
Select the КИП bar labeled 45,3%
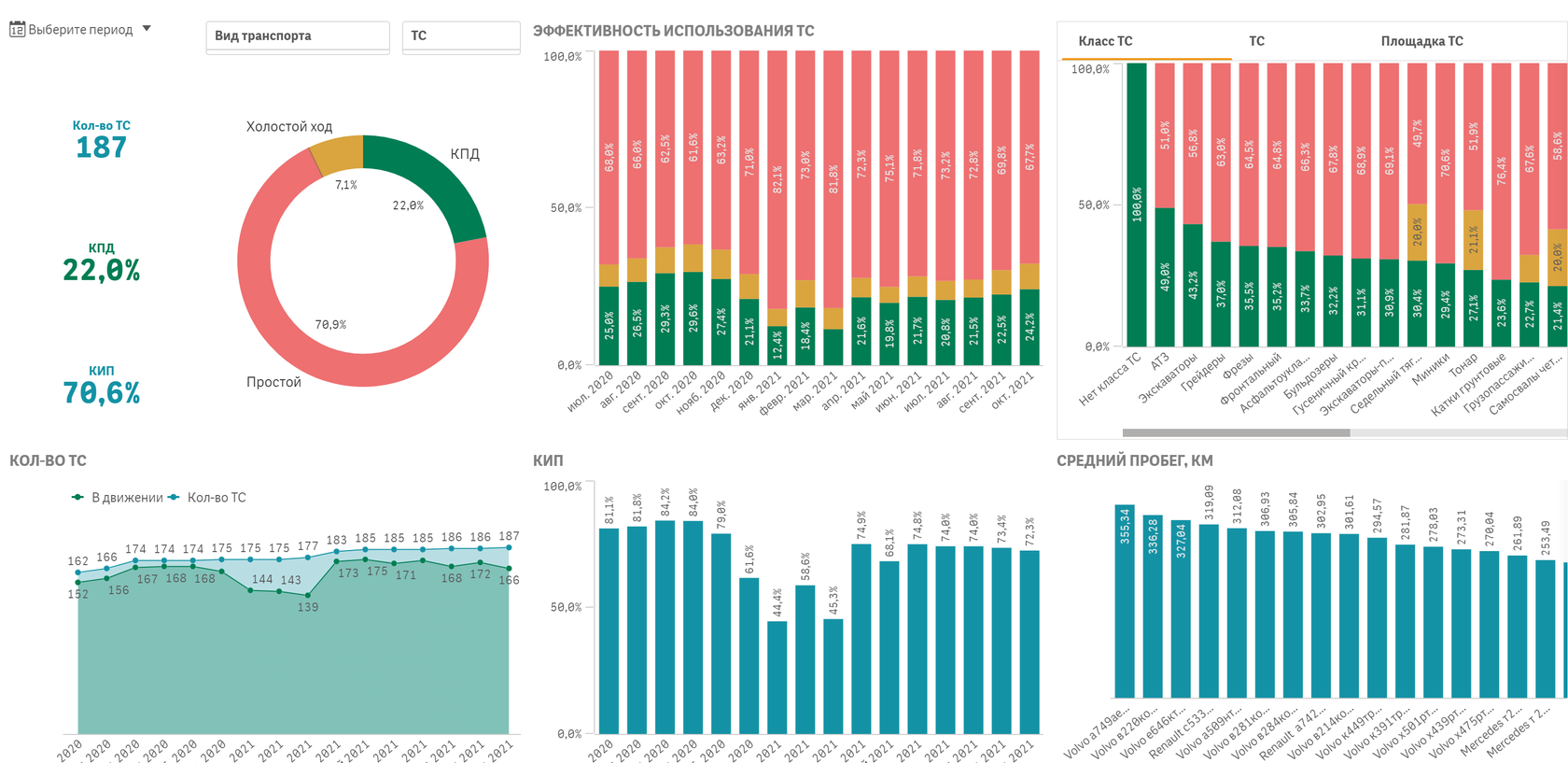[x=833, y=677]
